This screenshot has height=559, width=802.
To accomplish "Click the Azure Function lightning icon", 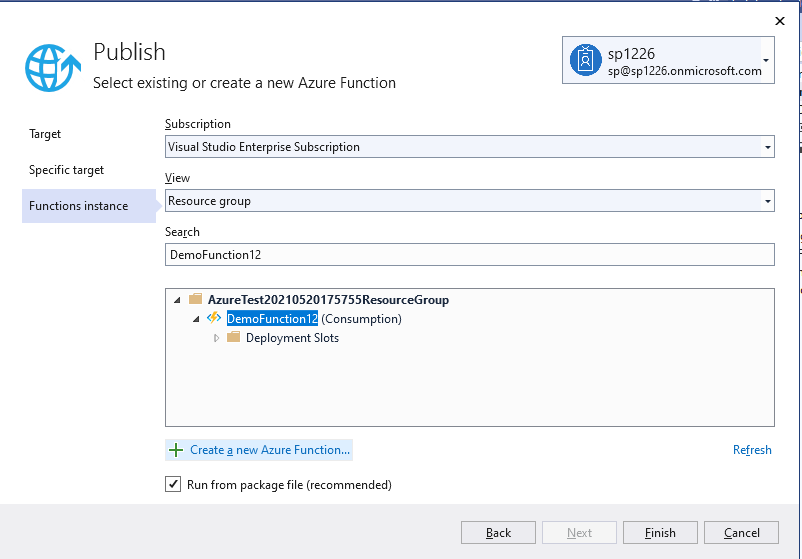I will click(214, 318).
